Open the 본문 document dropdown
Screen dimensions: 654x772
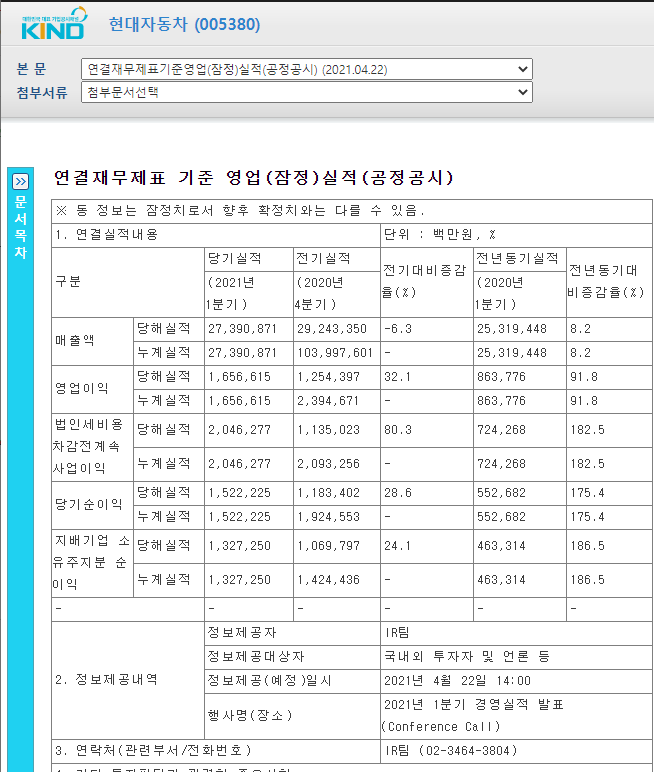(x=306, y=69)
